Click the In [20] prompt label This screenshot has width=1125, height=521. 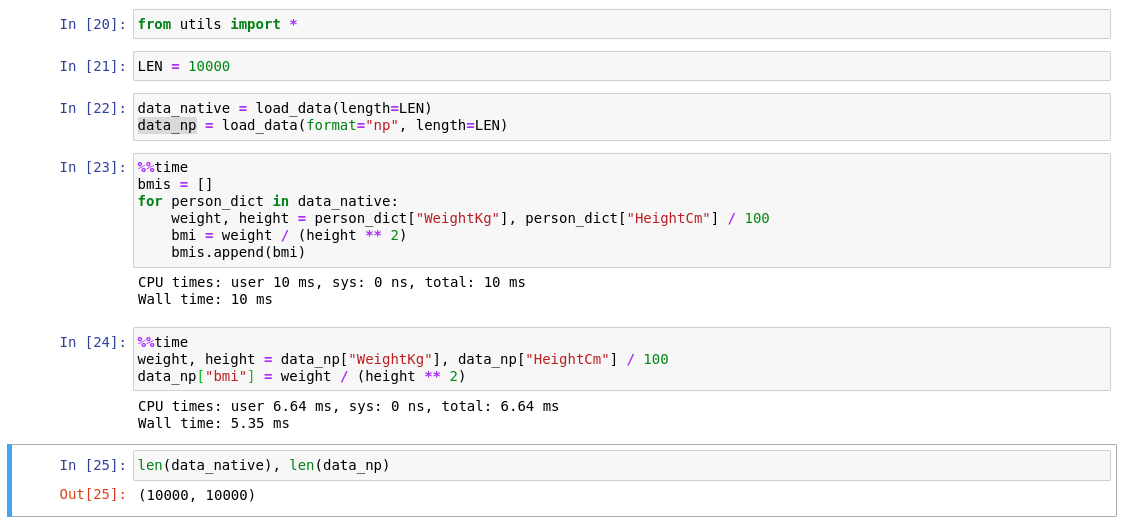coord(93,24)
